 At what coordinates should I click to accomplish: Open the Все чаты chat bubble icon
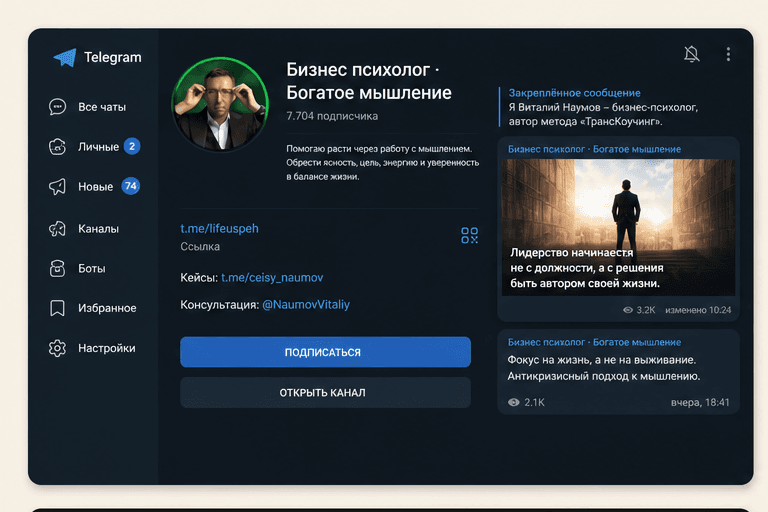(x=57, y=107)
